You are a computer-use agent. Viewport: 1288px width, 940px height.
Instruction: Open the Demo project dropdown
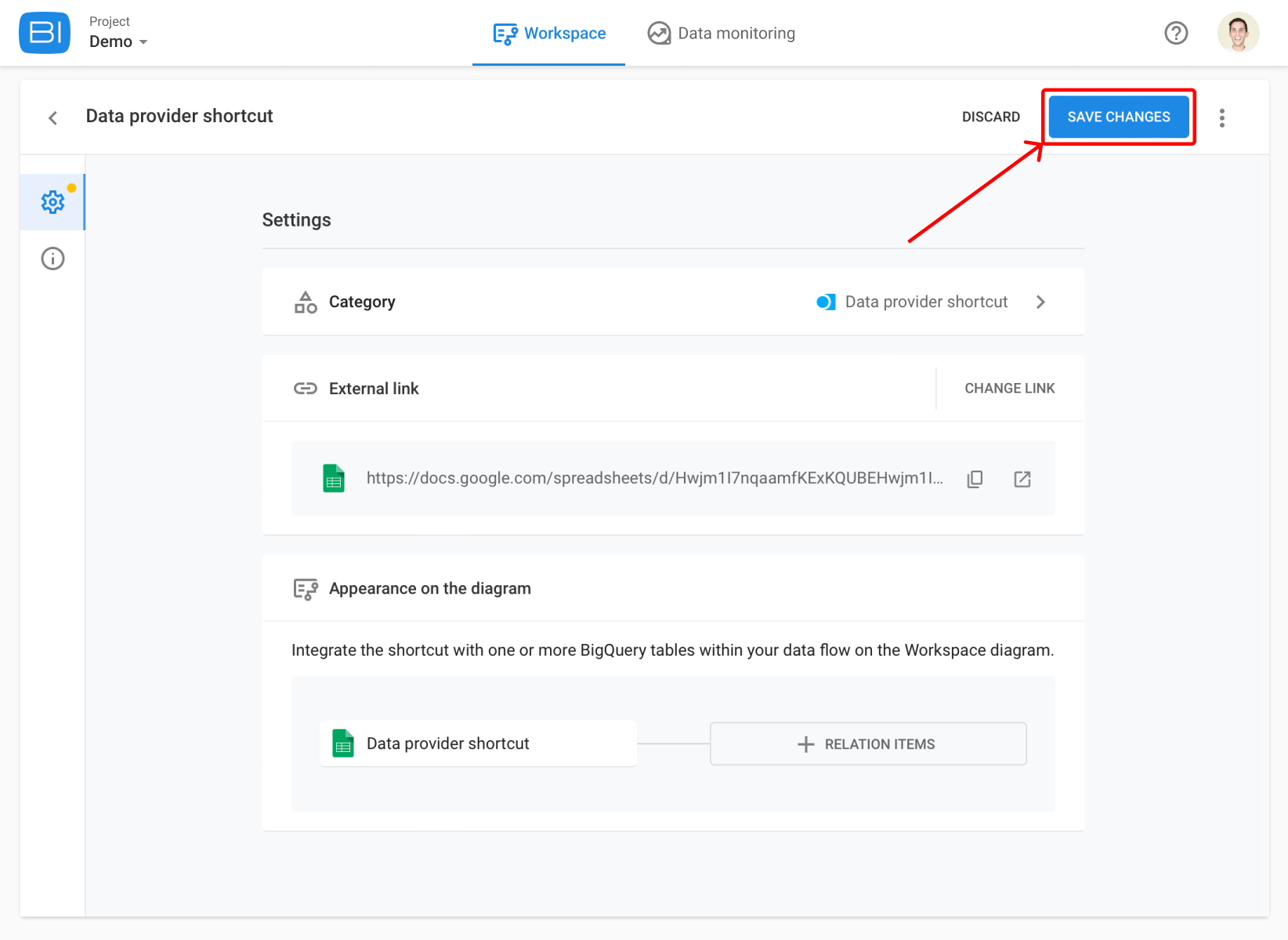pyautogui.click(x=118, y=42)
